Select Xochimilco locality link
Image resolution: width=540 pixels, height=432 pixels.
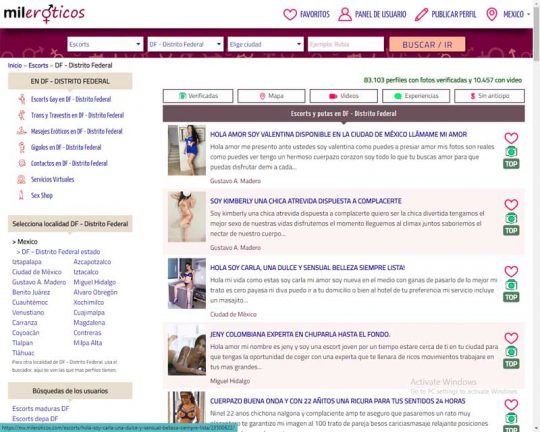click(x=89, y=302)
